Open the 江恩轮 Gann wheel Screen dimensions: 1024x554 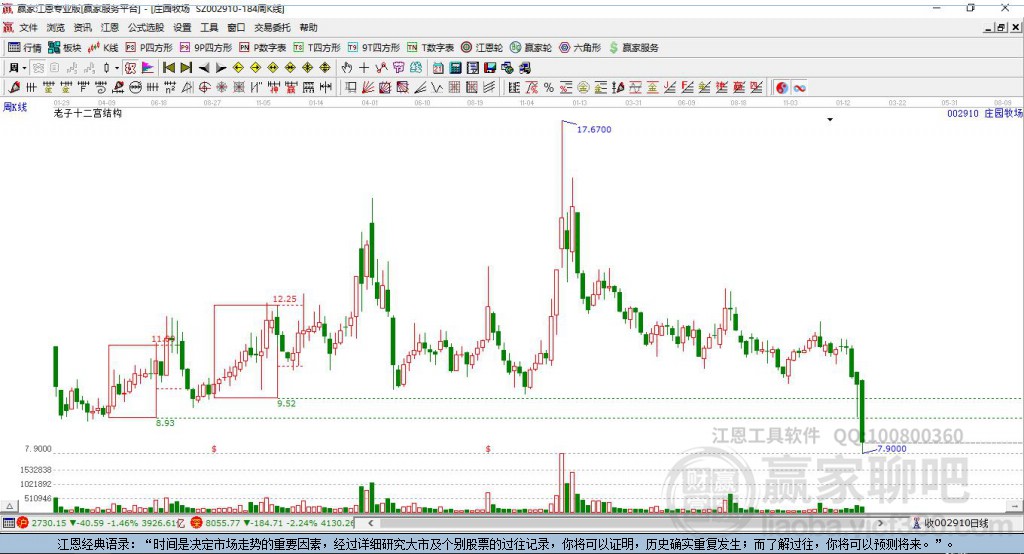click(482, 48)
